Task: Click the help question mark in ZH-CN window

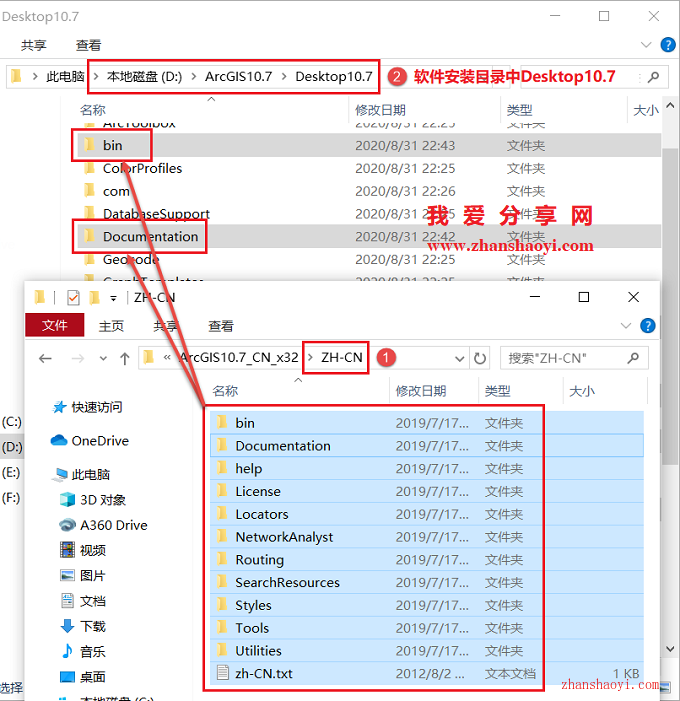Action: 648,325
